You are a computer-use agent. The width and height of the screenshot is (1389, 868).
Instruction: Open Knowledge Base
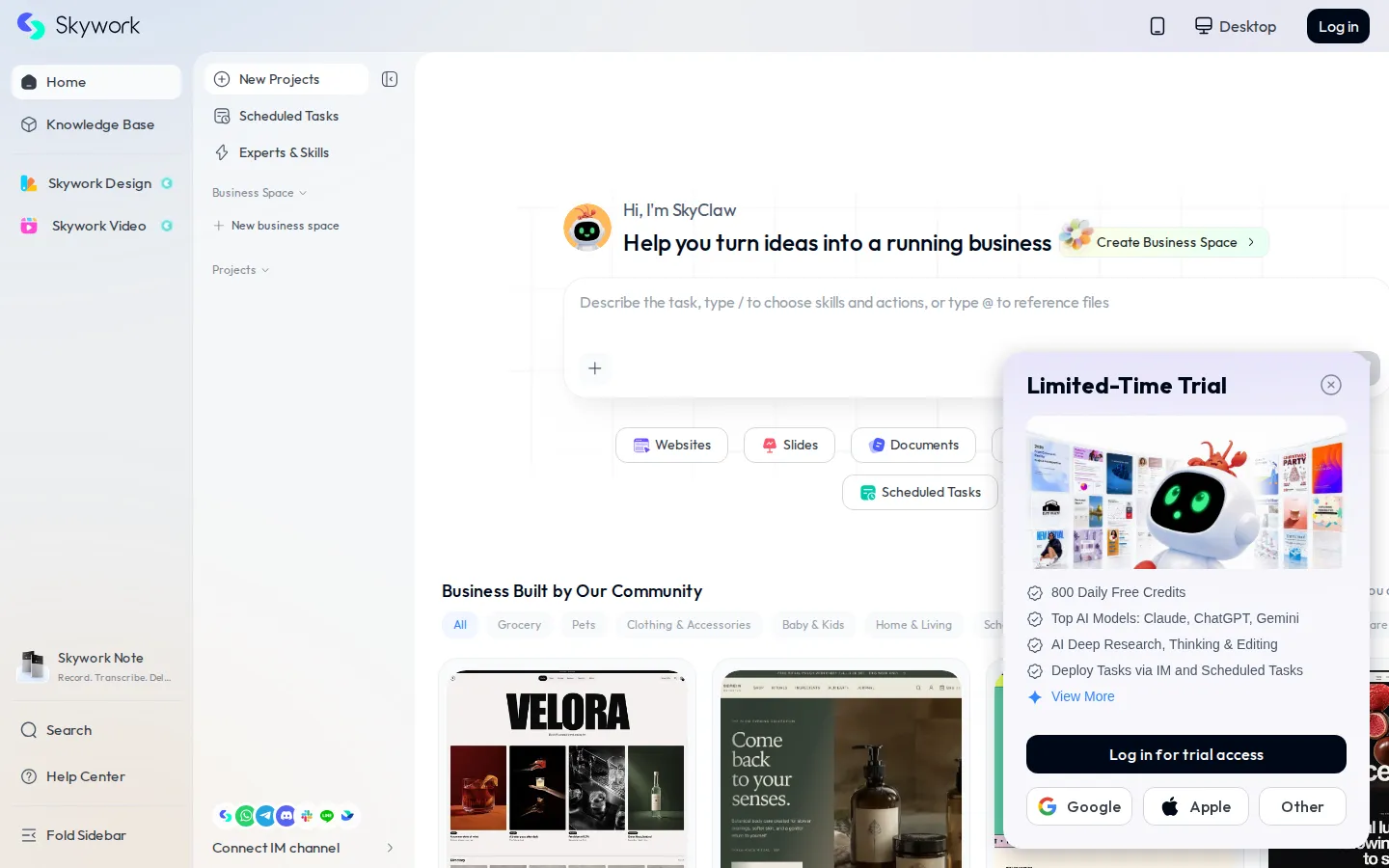[96, 124]
